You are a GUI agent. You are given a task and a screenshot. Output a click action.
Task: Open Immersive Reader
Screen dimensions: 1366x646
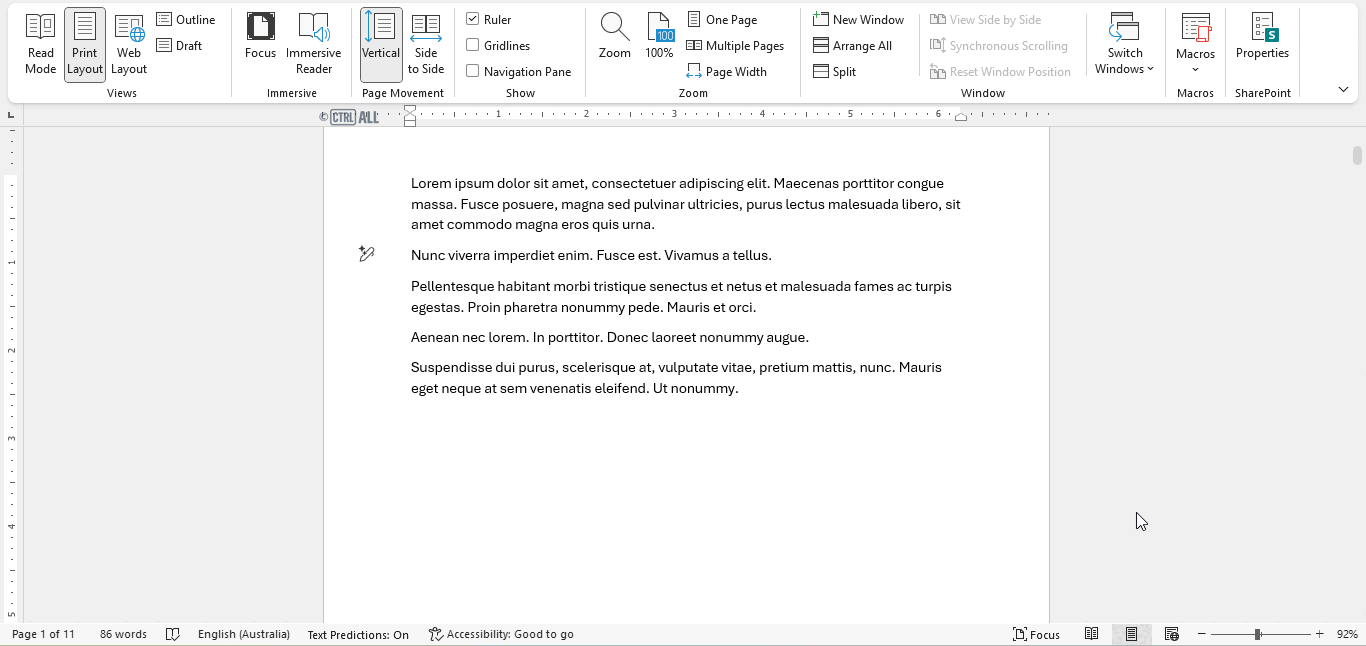pos(314,44)
